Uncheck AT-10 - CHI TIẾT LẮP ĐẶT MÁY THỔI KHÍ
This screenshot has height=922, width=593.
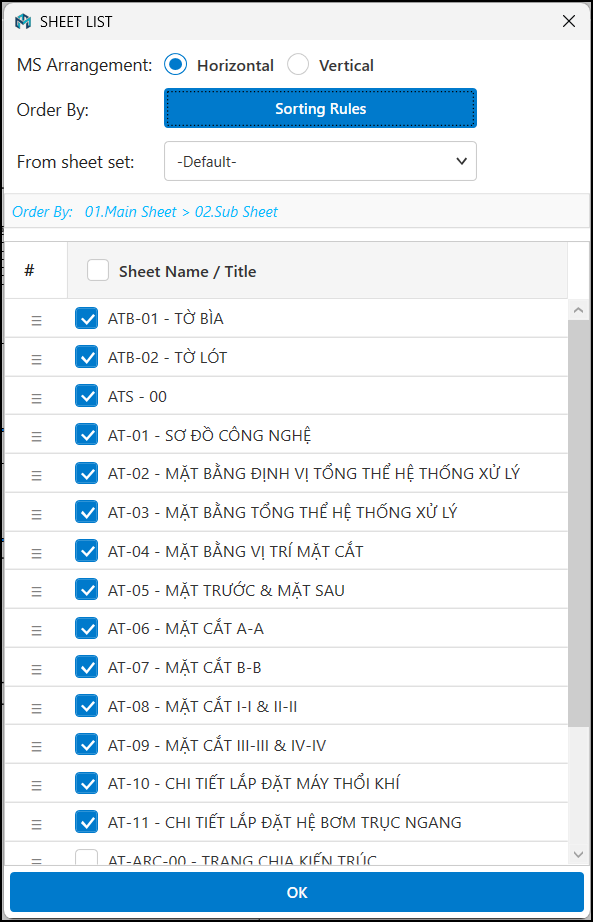(86, 783)
